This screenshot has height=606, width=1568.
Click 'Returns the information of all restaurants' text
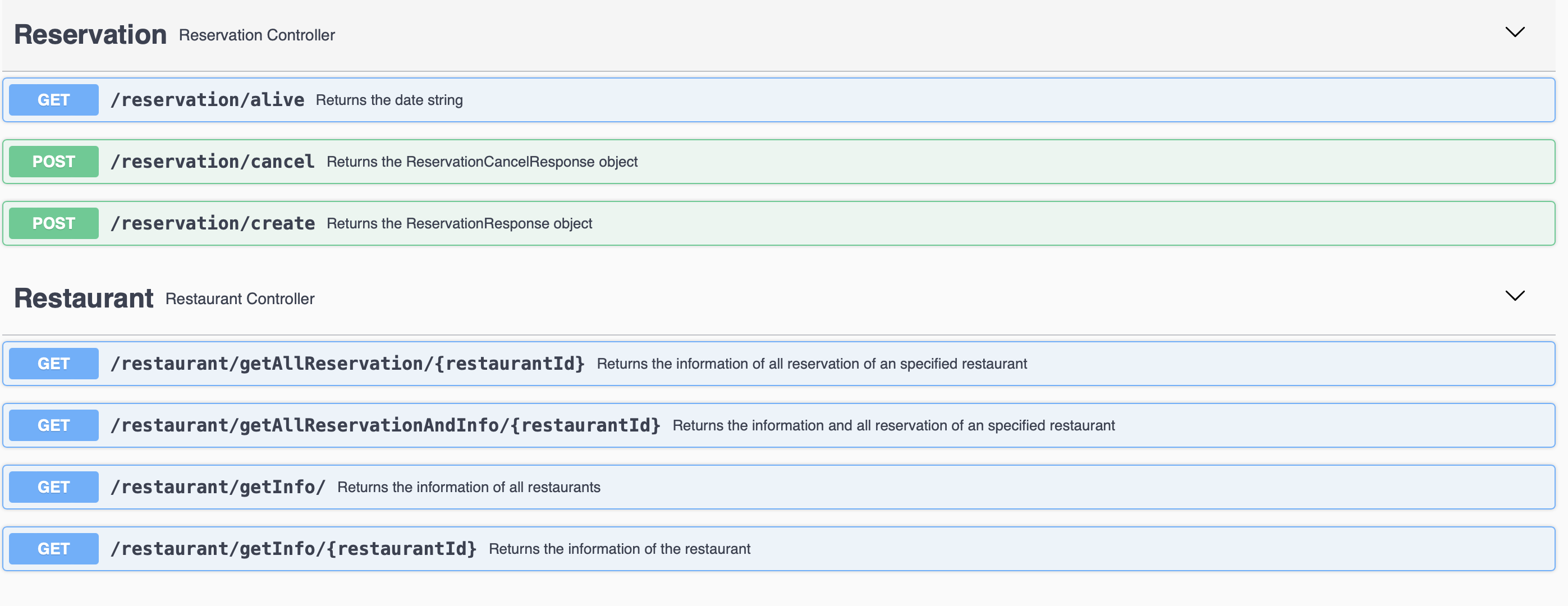[468, 488]
